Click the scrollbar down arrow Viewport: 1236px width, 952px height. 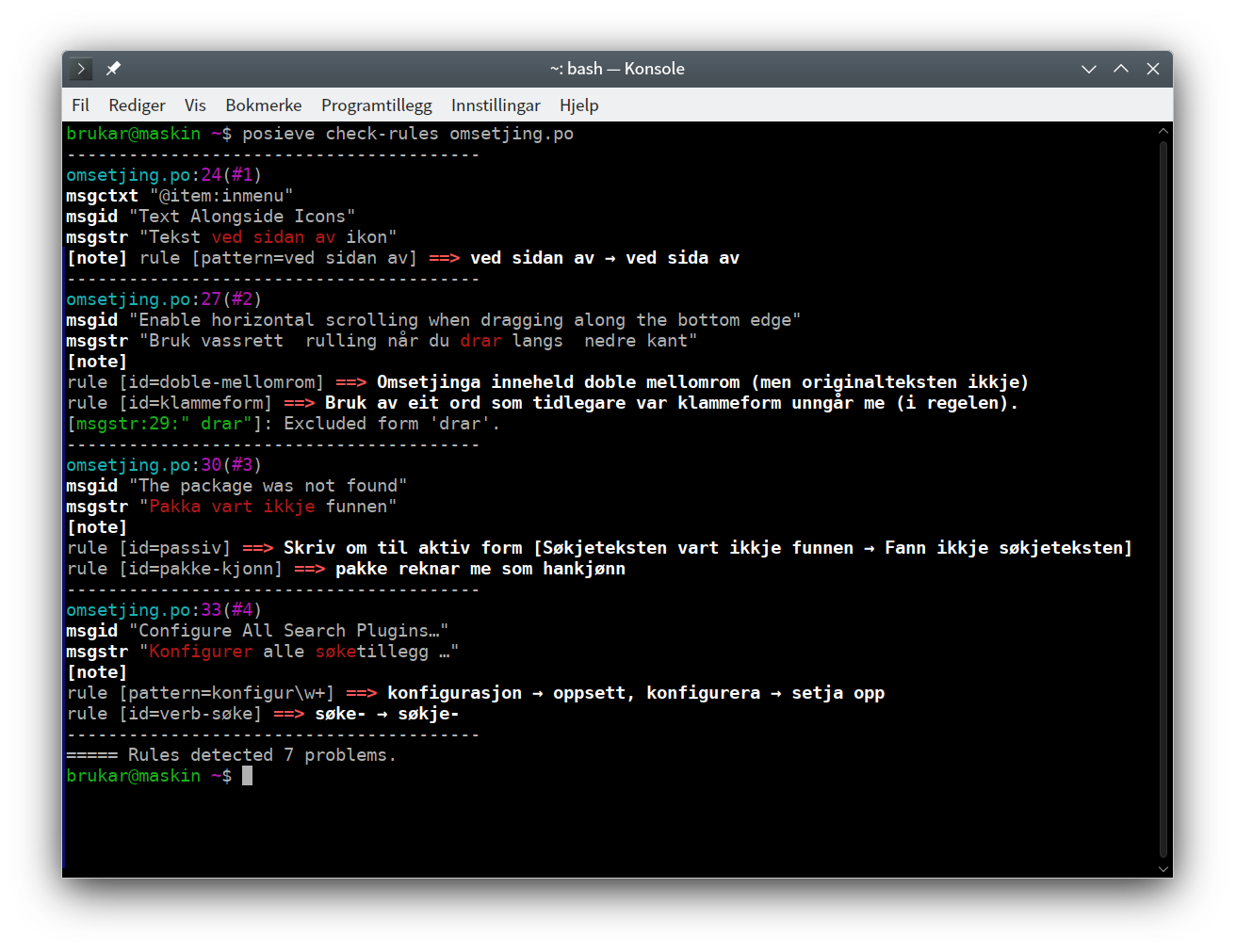(1163, 869)
